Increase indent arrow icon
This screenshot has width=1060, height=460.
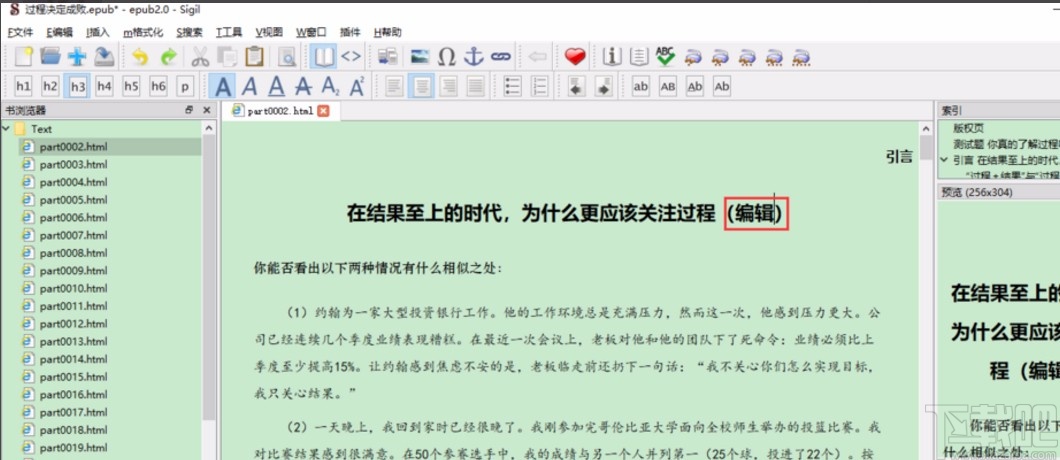[604, 87]
